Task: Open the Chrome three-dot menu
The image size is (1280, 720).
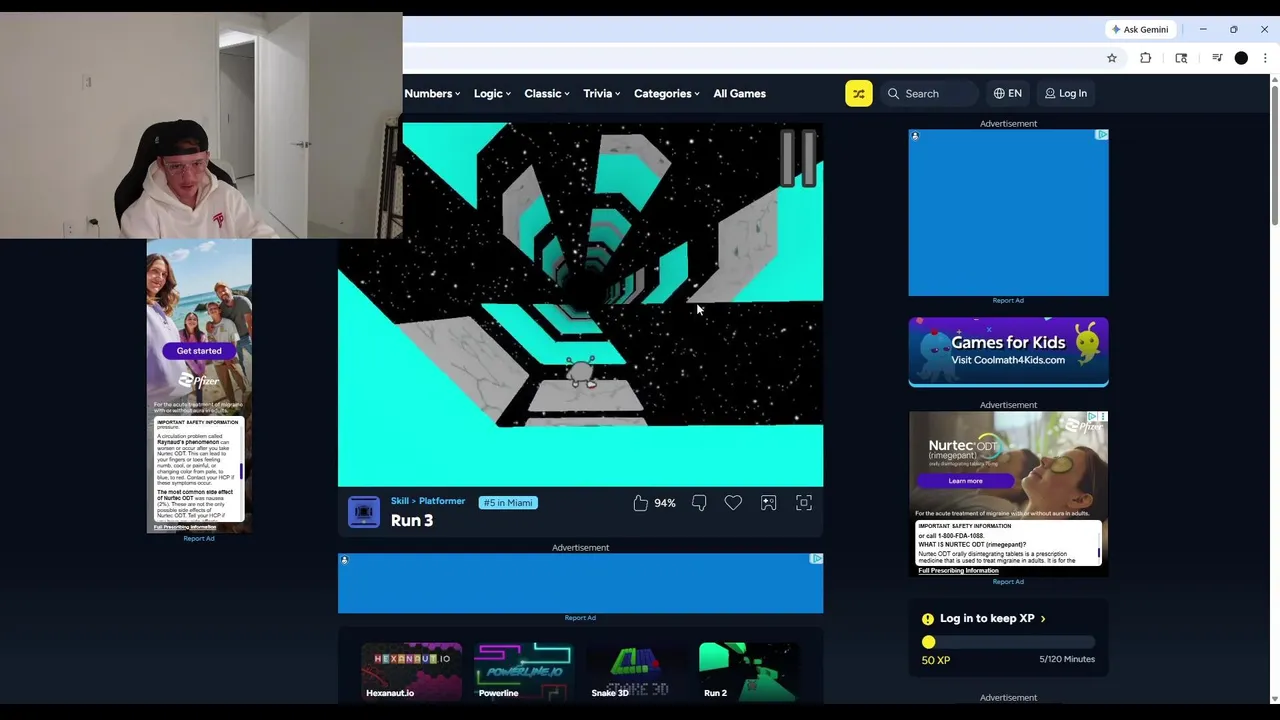Action: click(x=1265, y=58)
